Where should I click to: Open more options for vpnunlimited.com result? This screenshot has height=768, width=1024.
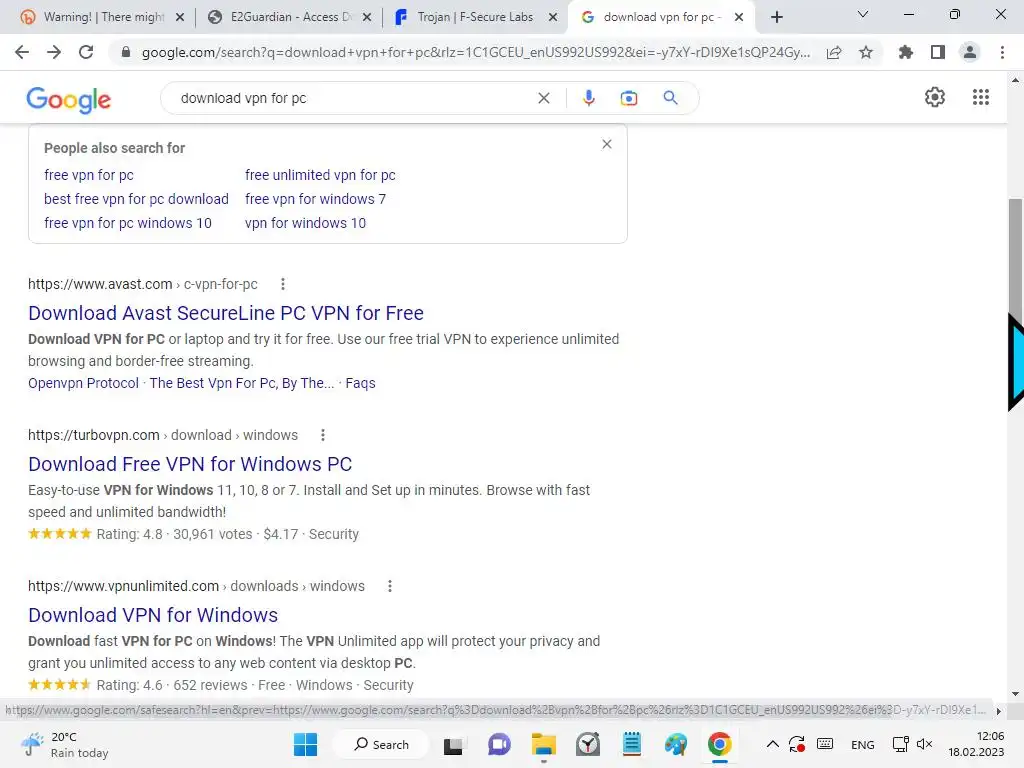click(390, 586)
